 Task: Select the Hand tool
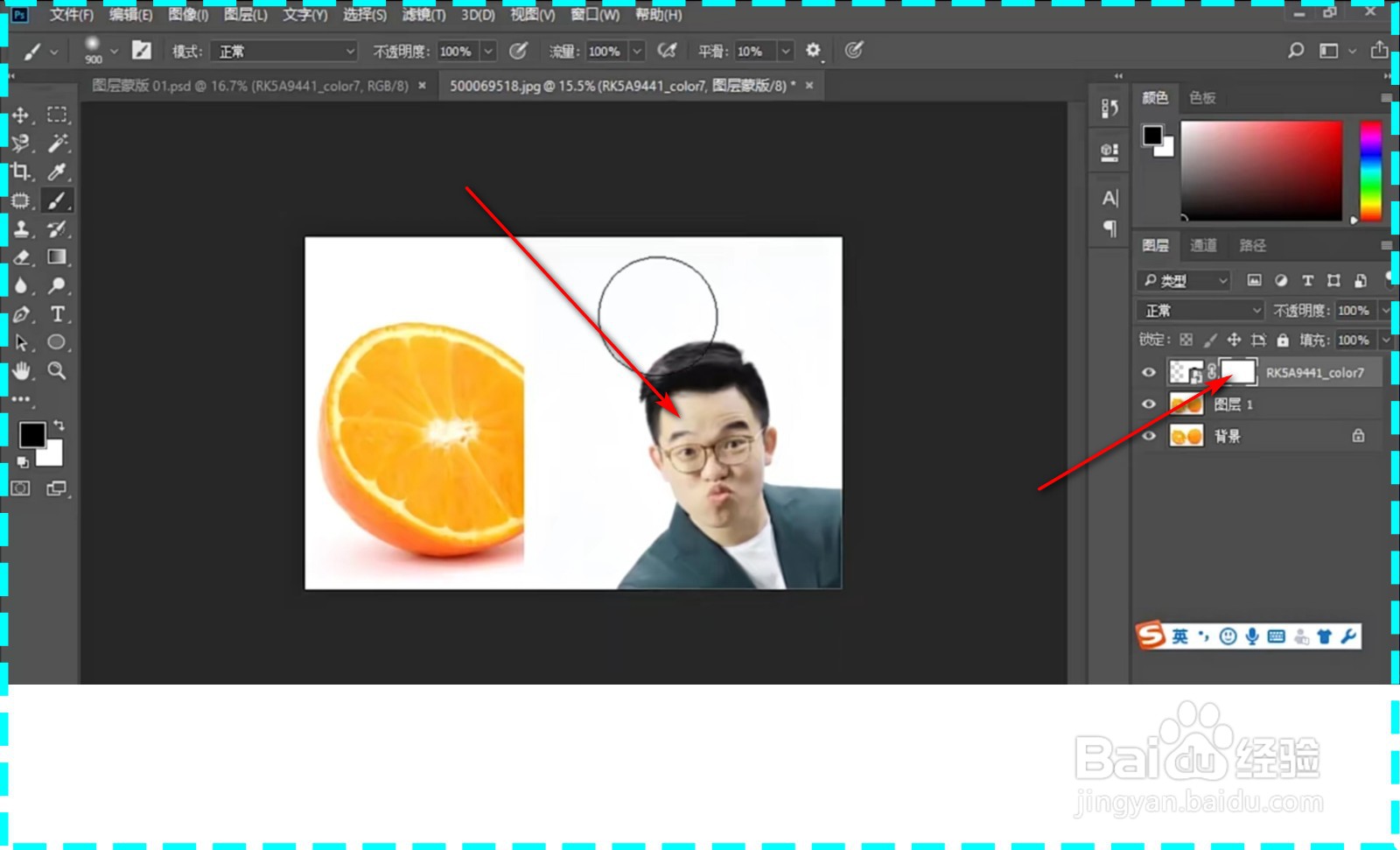pyautogui.click(x=21, y=370)
